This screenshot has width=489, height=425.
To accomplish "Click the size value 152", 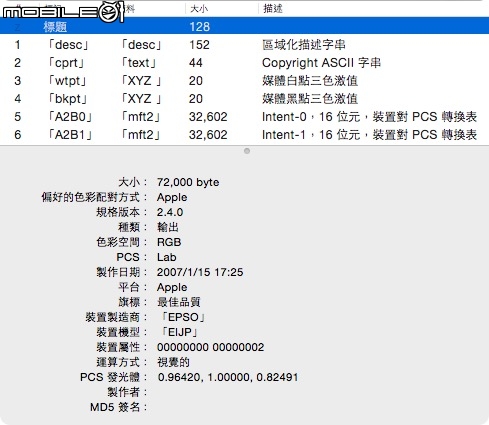I will click(199, 45).
